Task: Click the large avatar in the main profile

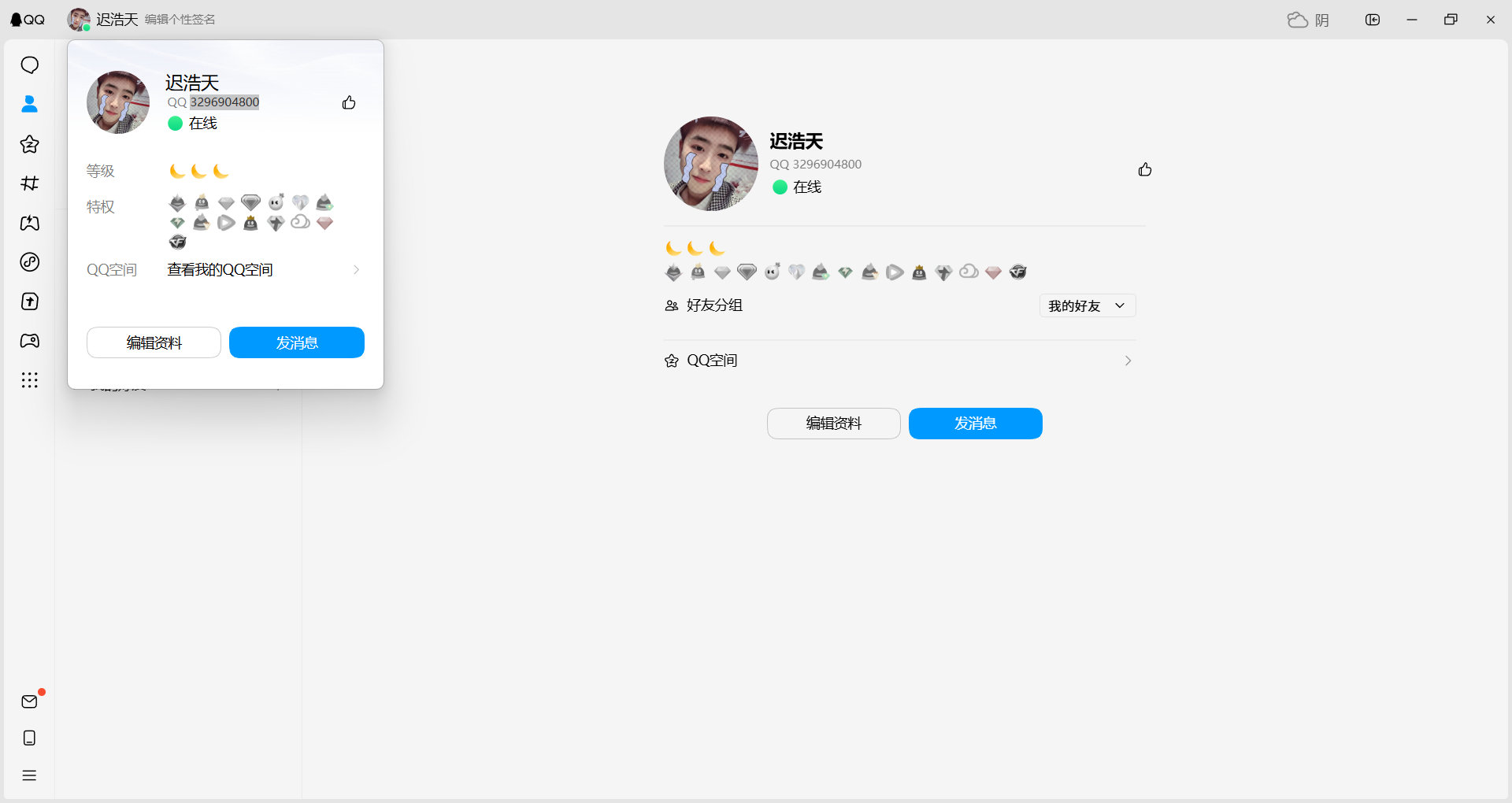Action: pyautogui.click(x=711, y=164)
